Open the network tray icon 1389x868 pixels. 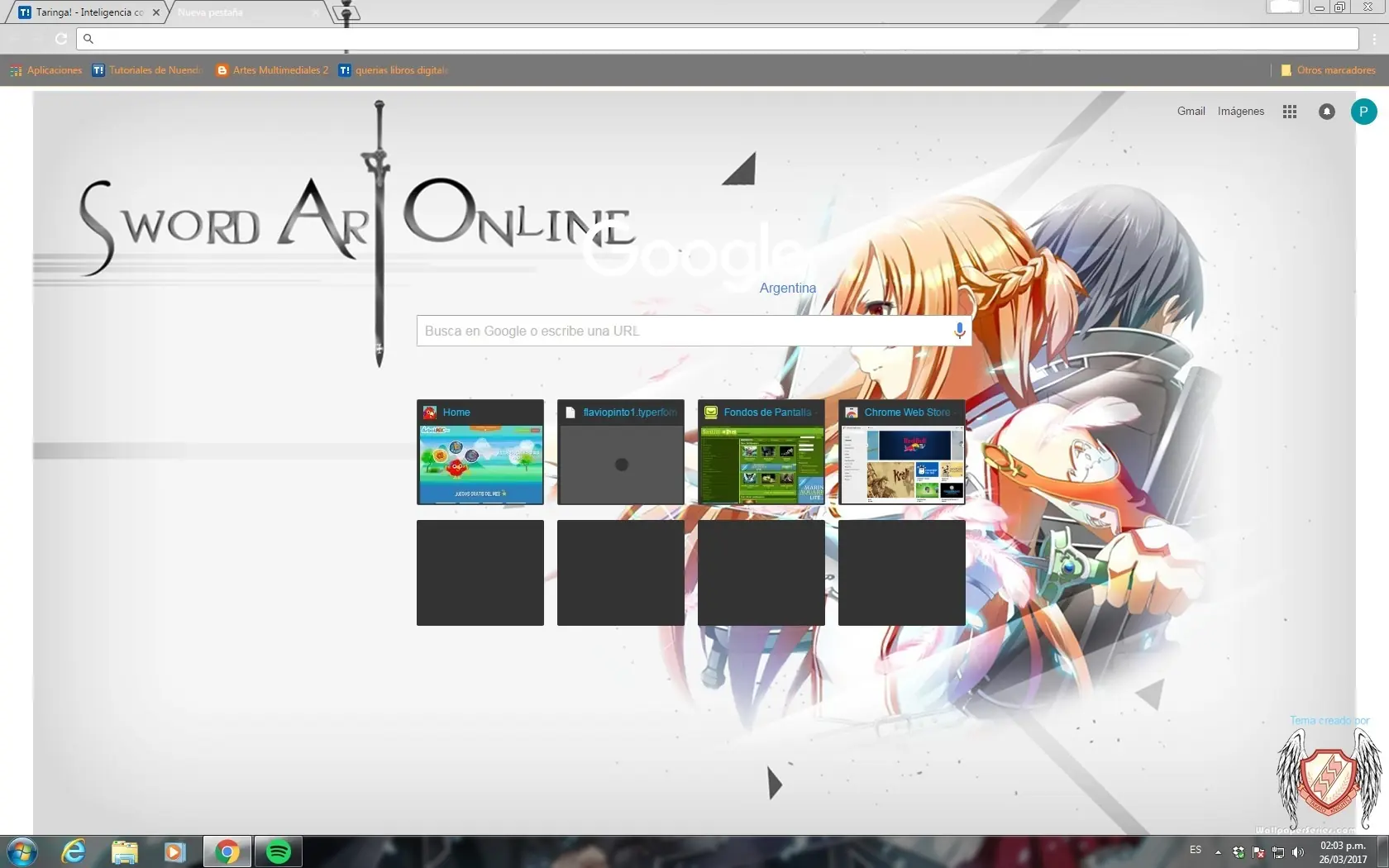coord(1277,851)
